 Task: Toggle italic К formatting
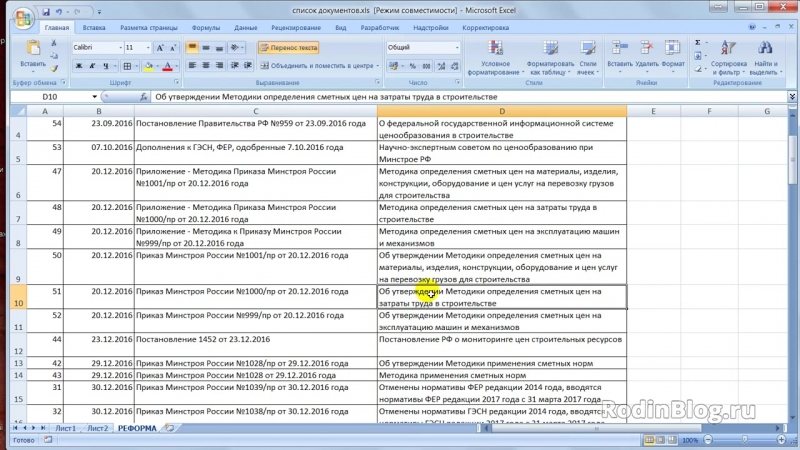pos(92,66)
